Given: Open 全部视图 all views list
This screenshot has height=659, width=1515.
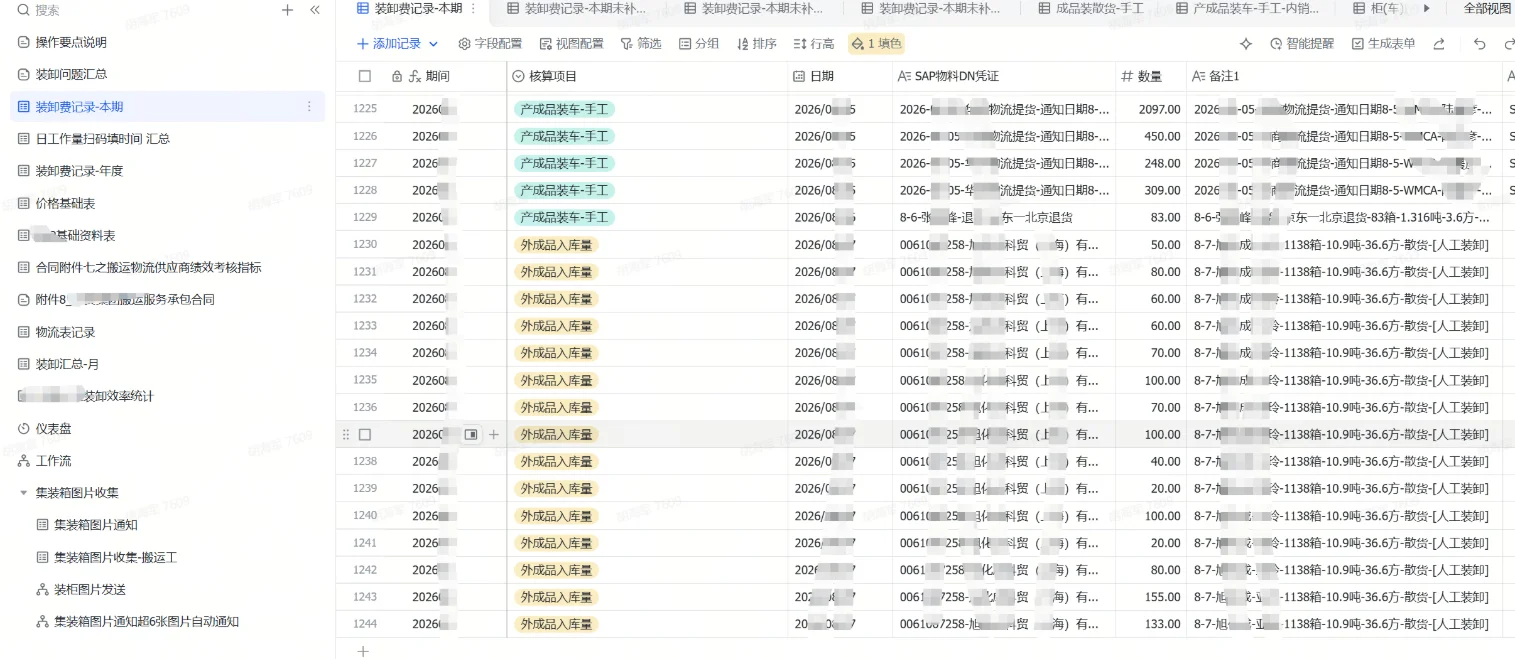Looking at the screenshot, I should pyautogui.click(x=1487, y=8).
